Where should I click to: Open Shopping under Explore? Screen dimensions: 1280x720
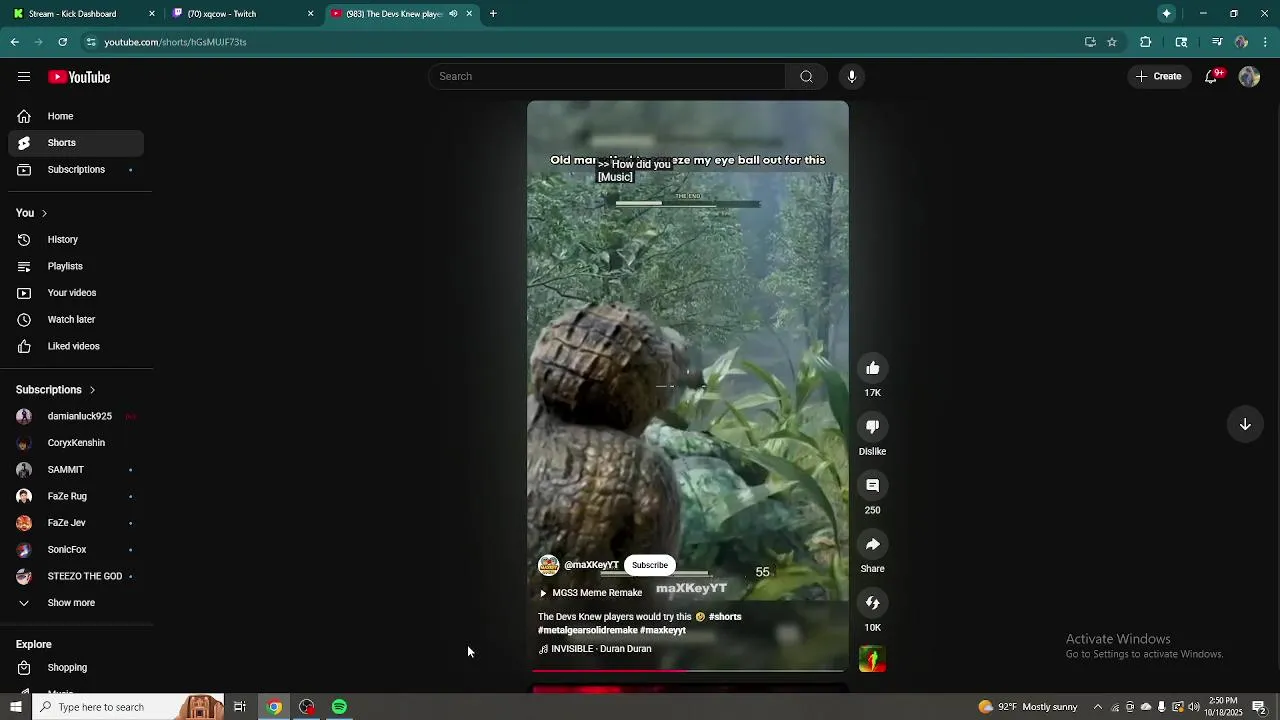pyautogui.click(x=76, y=668)
